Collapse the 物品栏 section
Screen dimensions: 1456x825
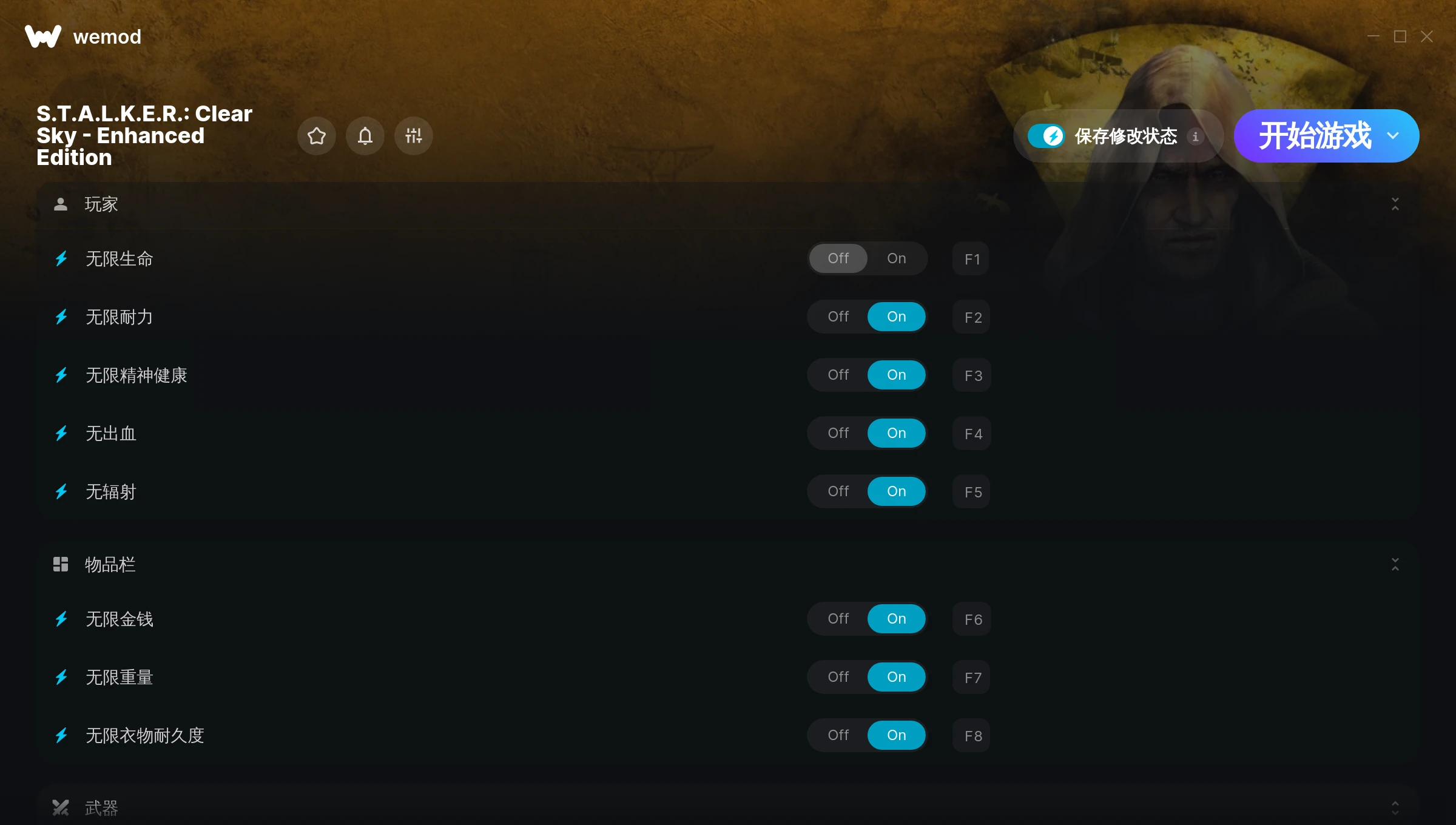tap(1395, 565)
